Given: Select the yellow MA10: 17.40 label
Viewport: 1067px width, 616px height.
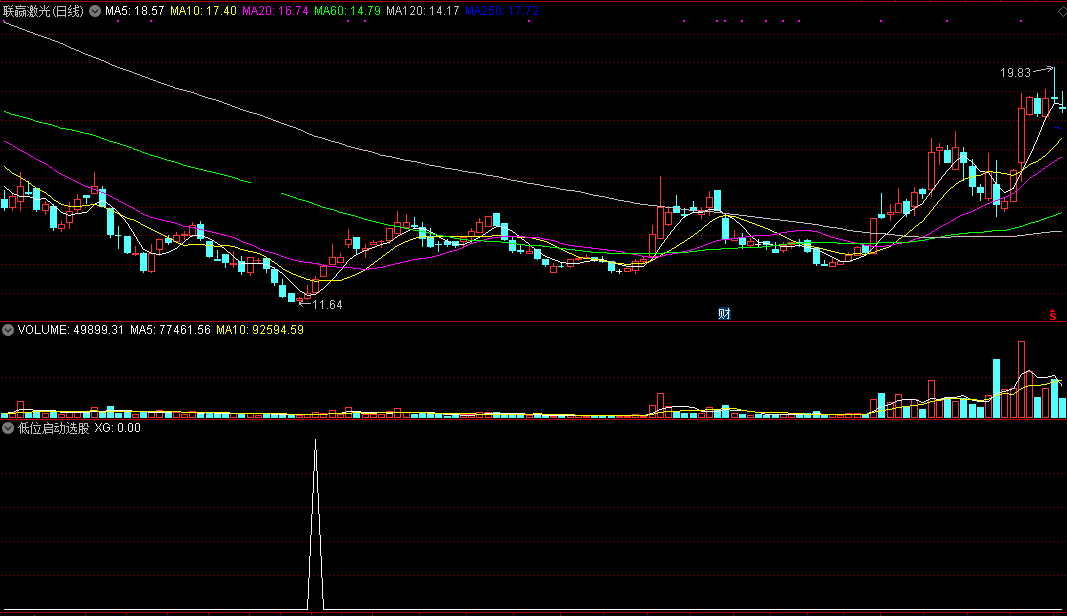Looking at the screenshot, I should tap(203, 11).
